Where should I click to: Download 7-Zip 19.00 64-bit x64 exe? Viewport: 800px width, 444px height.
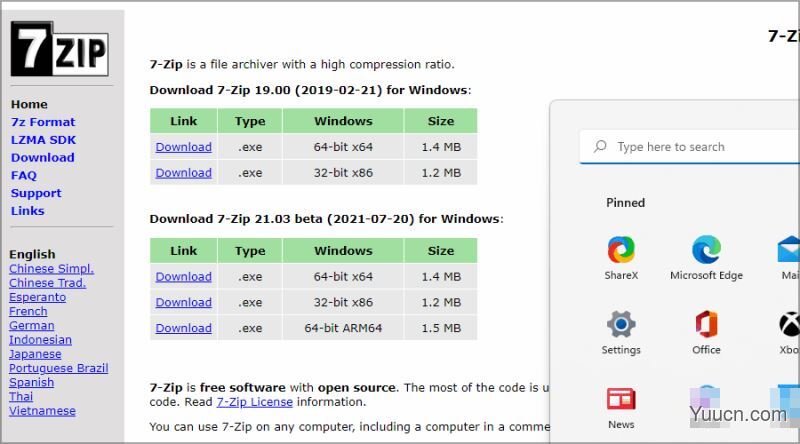[184, 147]
